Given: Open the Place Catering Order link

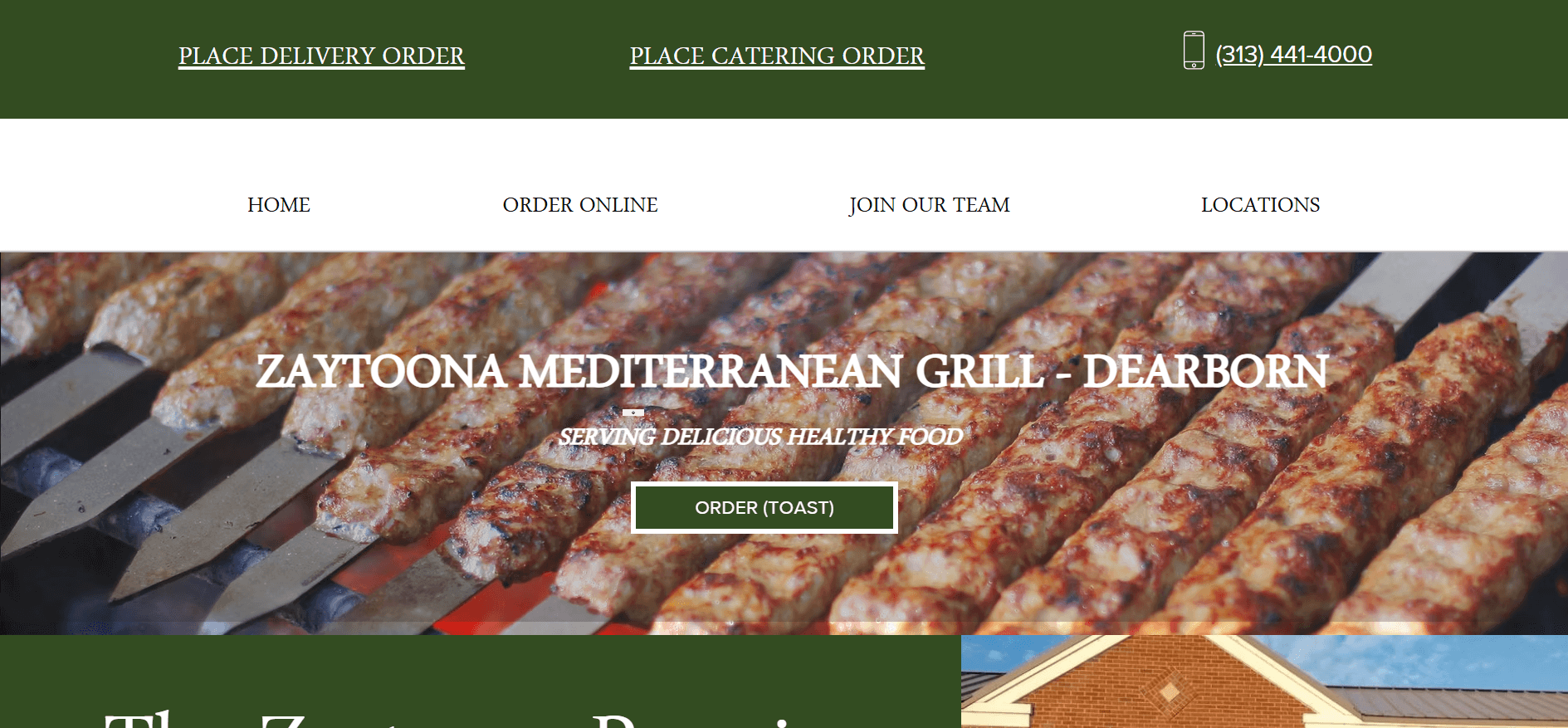Looking at the screenshot, I should pos(777,56).
